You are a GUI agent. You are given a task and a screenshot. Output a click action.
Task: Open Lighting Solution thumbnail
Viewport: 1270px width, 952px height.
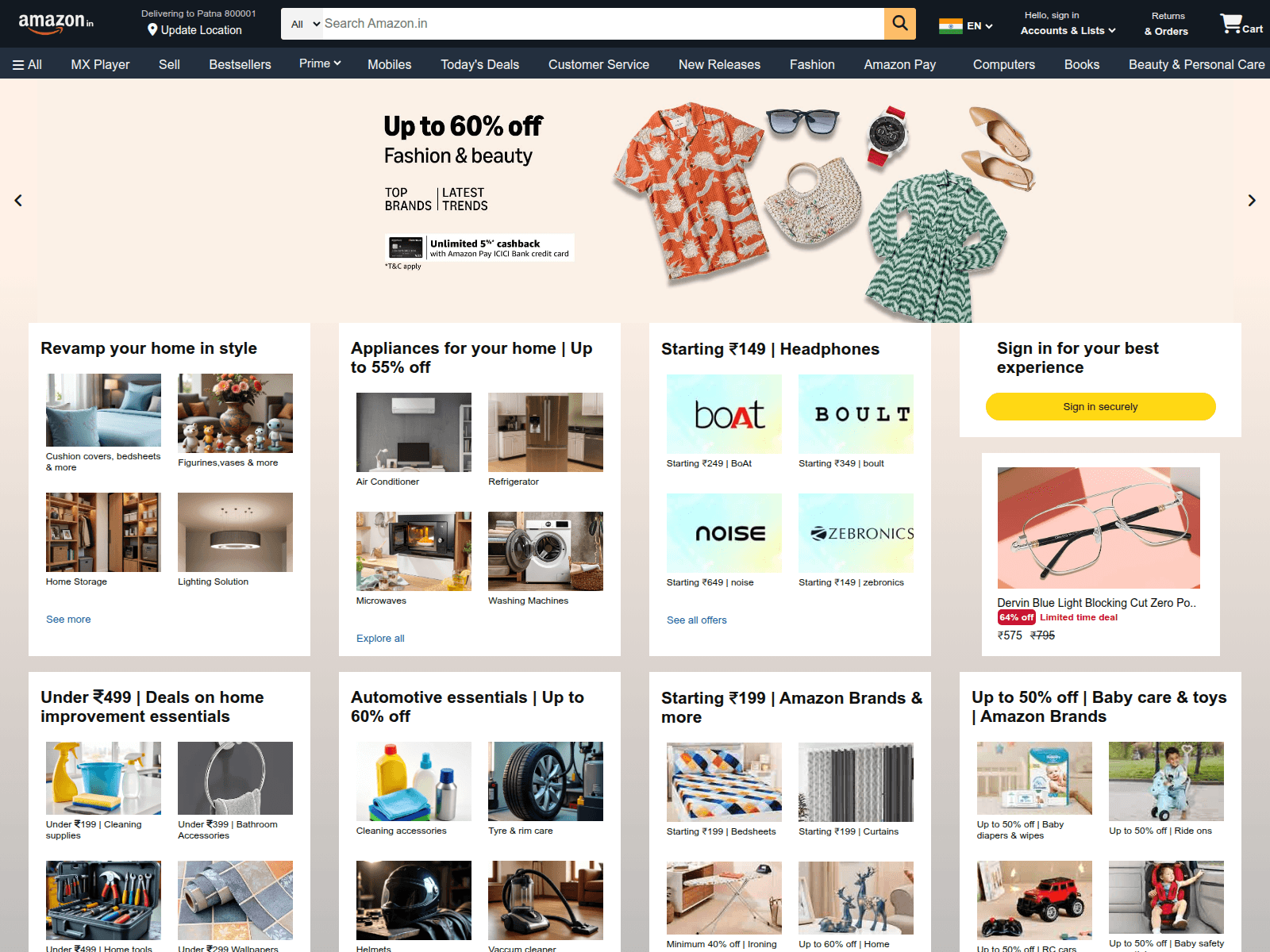(235, 532)
